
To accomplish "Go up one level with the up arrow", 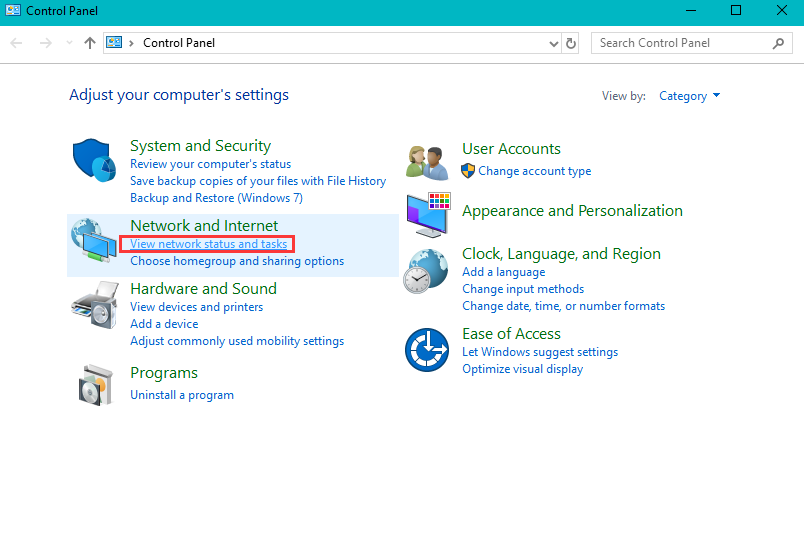I will click(90, 43).
